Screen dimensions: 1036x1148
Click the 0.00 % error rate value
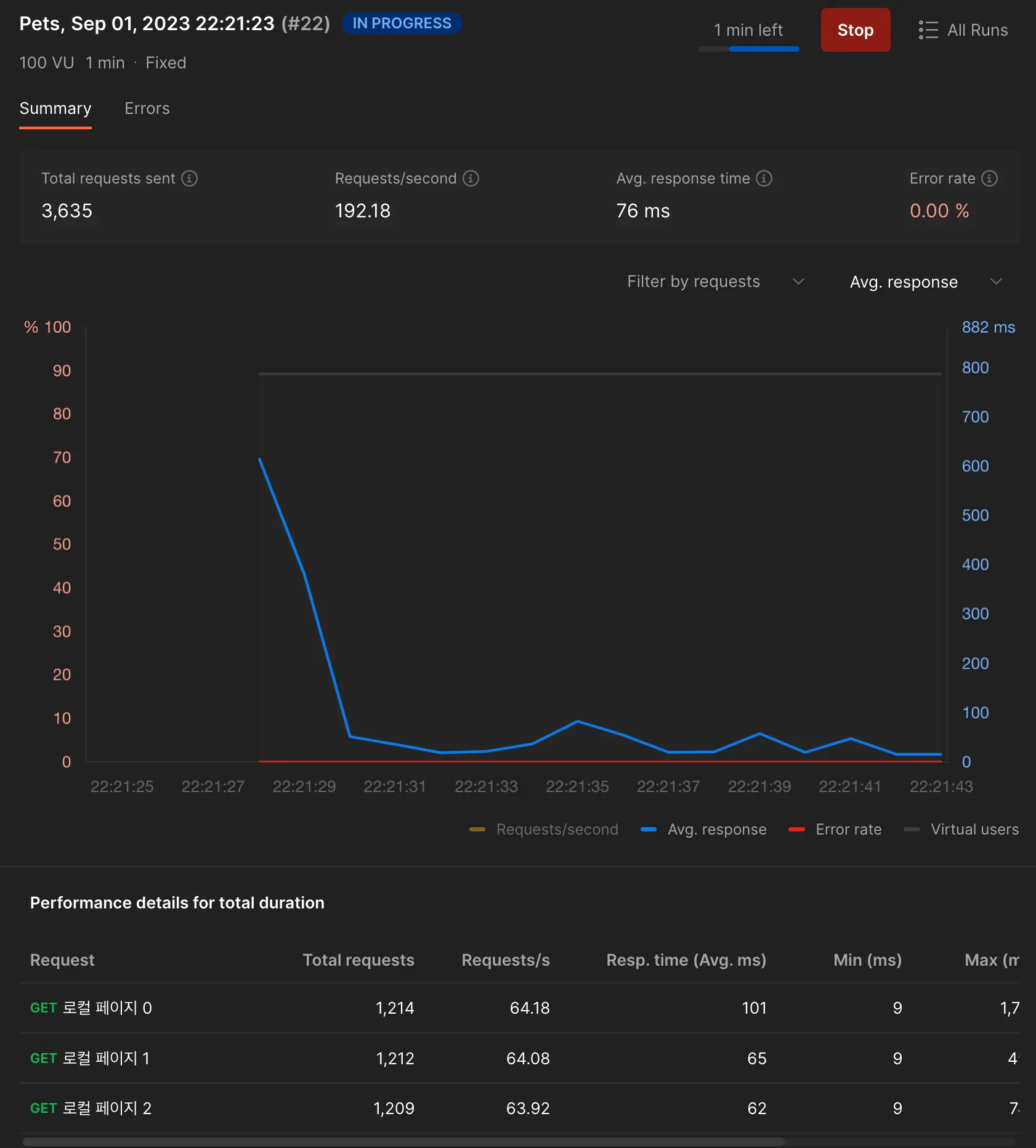pyautogui.click(x=939, y=211)
